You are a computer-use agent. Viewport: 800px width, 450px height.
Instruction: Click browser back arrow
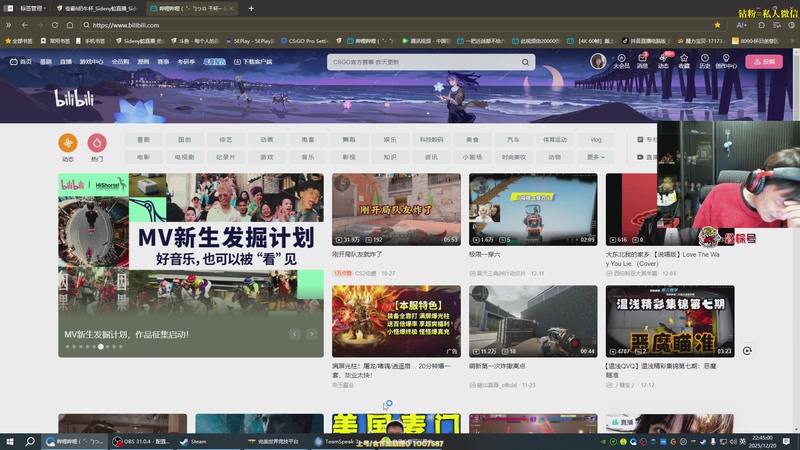click(24, 25)
